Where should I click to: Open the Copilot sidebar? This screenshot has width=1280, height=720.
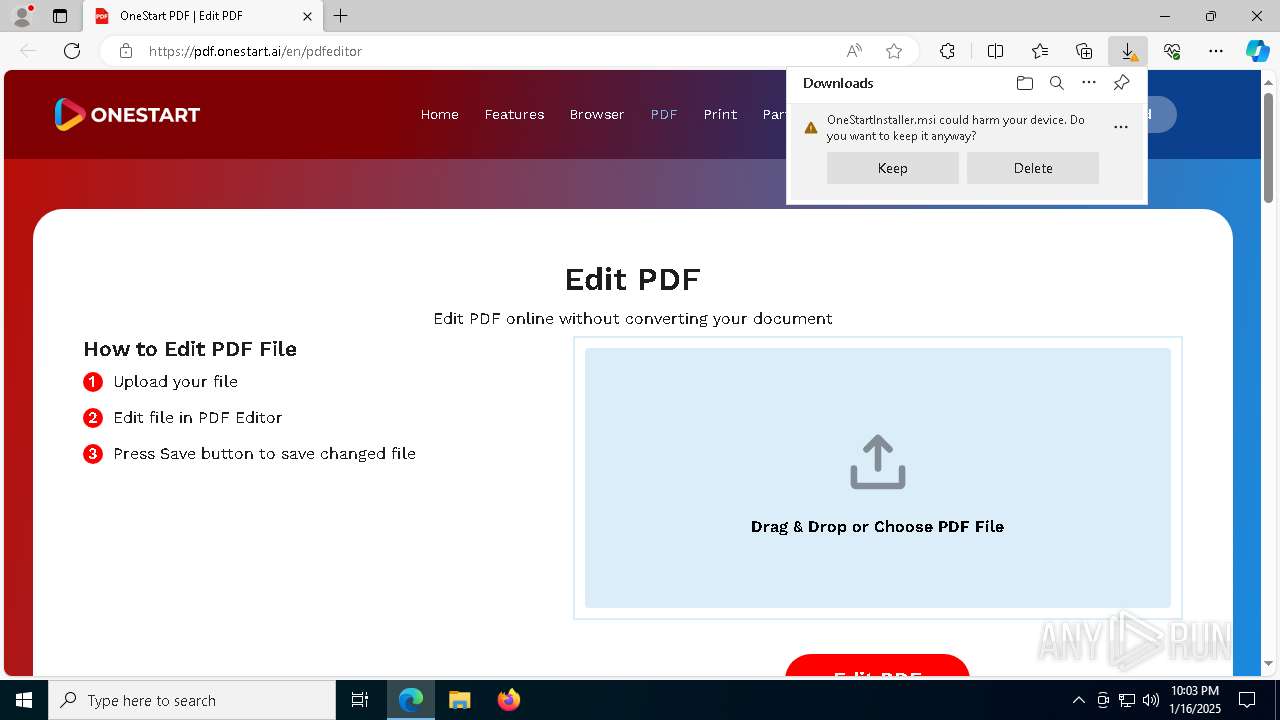click(x=1257, y=51)
